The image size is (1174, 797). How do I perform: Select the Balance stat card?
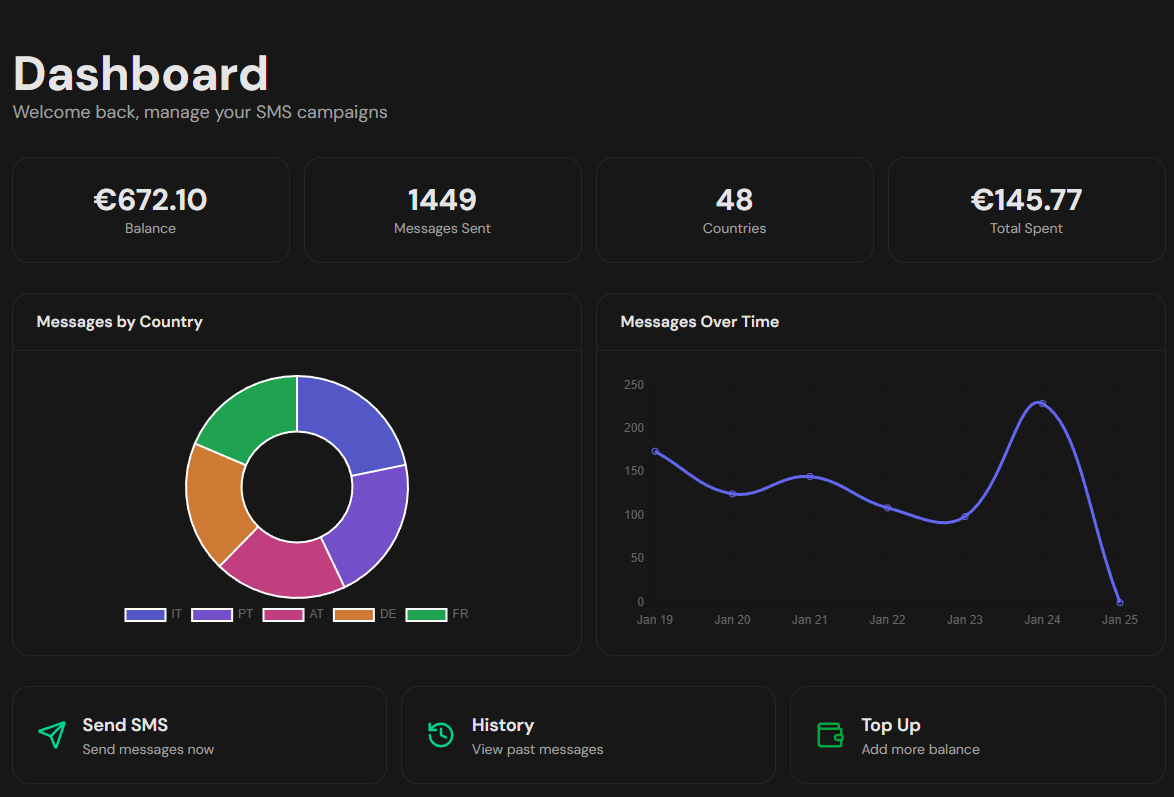coord(150,210)
